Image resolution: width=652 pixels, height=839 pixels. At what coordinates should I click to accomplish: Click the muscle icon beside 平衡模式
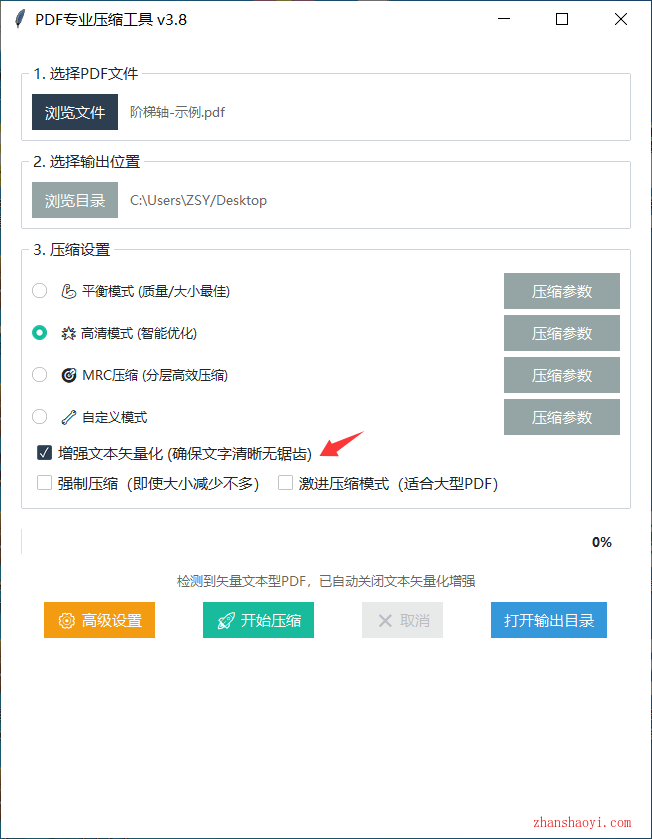(68, 292)
